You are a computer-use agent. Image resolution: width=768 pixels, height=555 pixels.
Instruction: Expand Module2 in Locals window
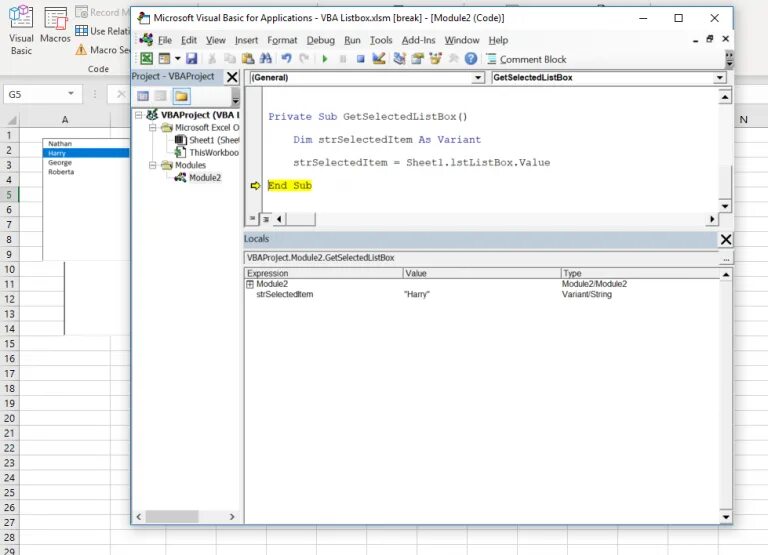[x=250, y=284]
